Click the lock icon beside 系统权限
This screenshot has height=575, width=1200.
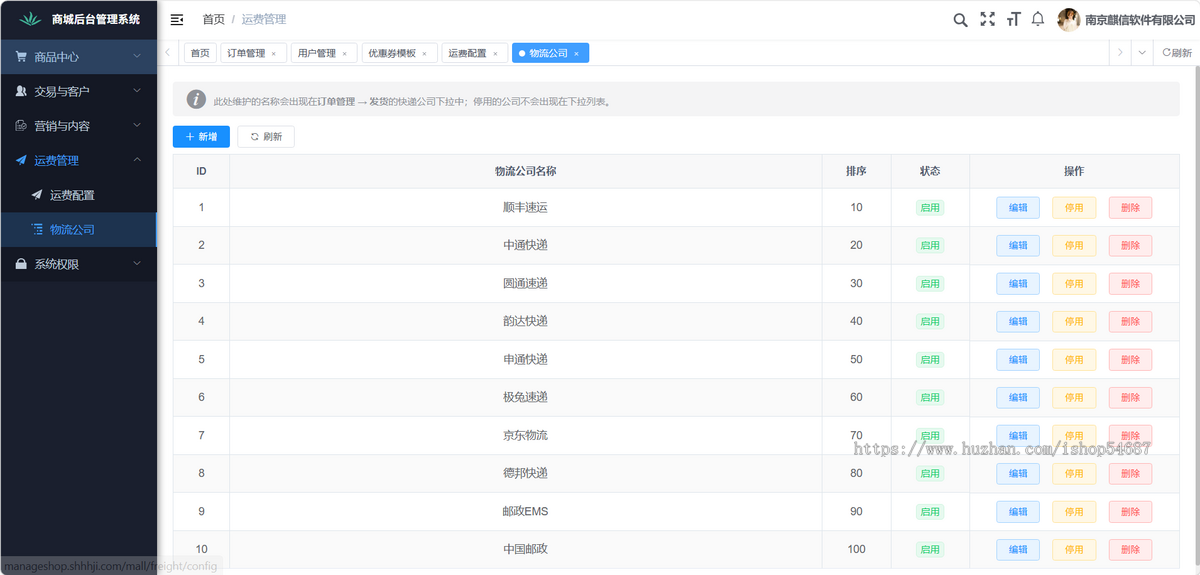tap(21, 264)
